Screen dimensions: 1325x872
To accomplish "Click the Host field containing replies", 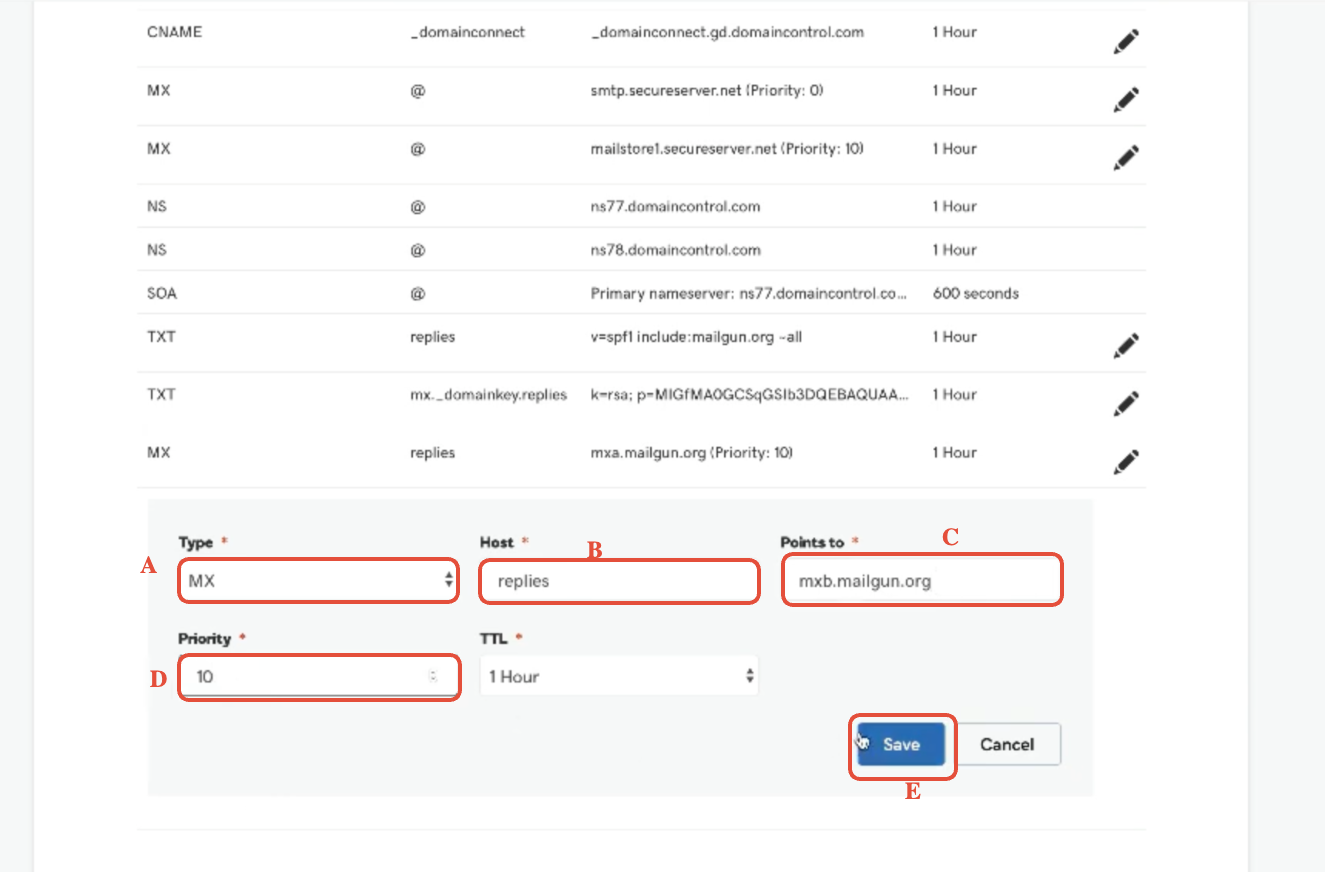I will [619, 581].
